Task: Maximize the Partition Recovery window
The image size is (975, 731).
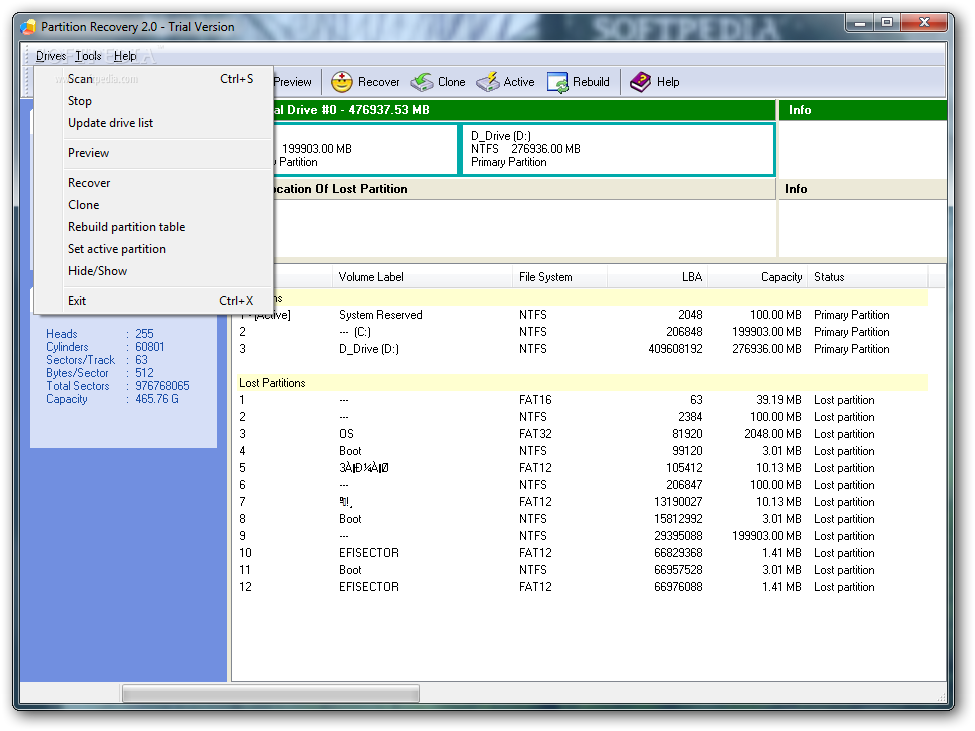Action: click(x=886, y=22)
